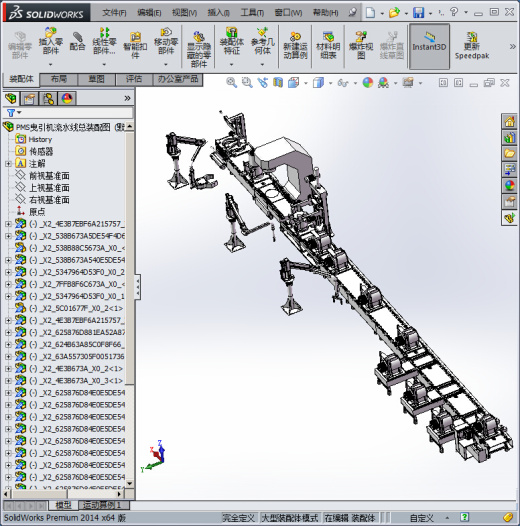Open the 工具(T) menu
Screen dimensions: 520x526
(x=252, y=13)
